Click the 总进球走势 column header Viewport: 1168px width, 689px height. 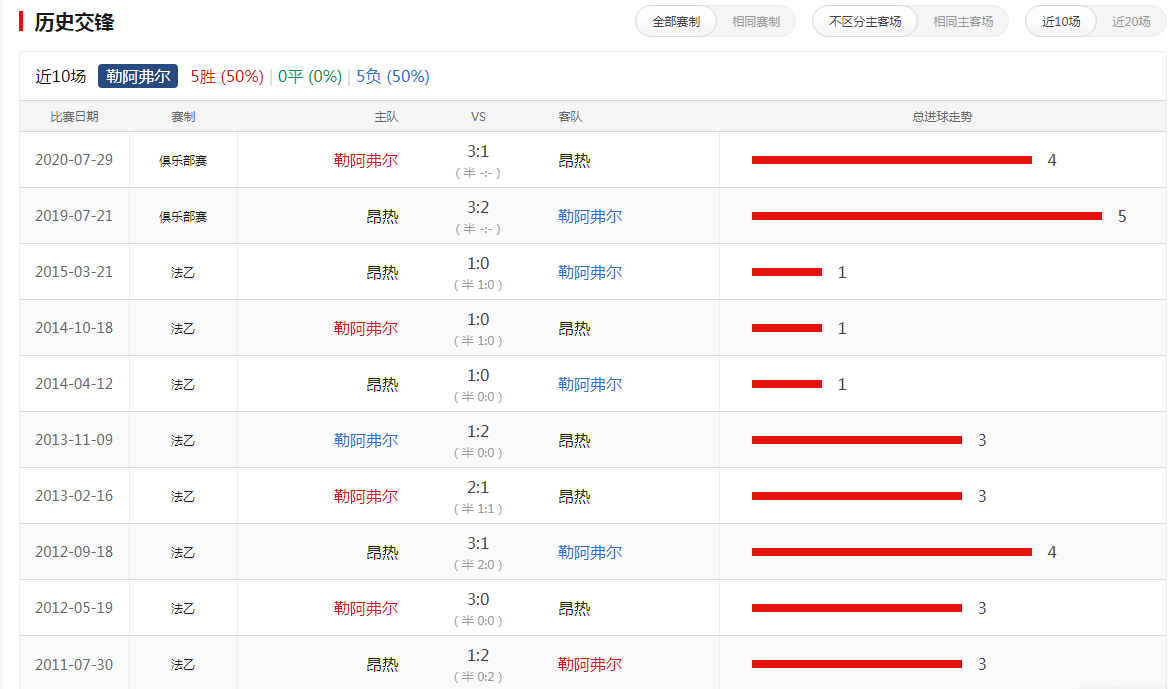[x=942, y=116]
